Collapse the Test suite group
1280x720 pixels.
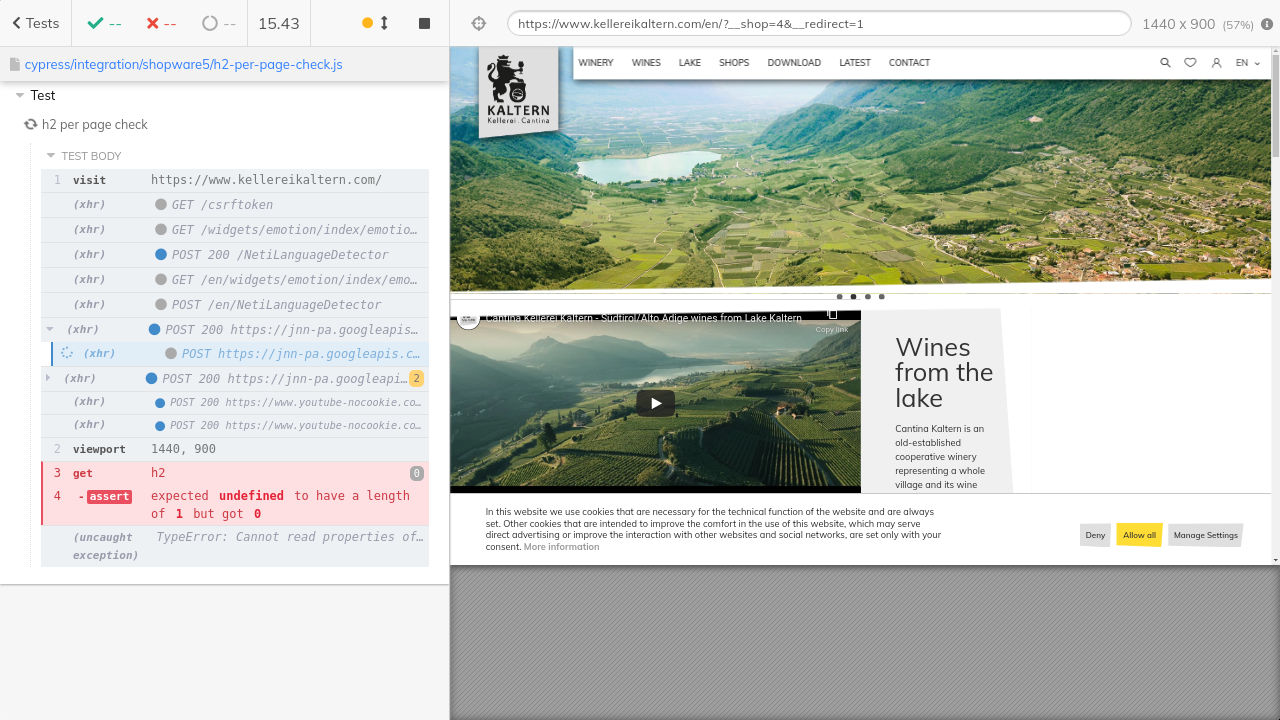tap(20, 96)
